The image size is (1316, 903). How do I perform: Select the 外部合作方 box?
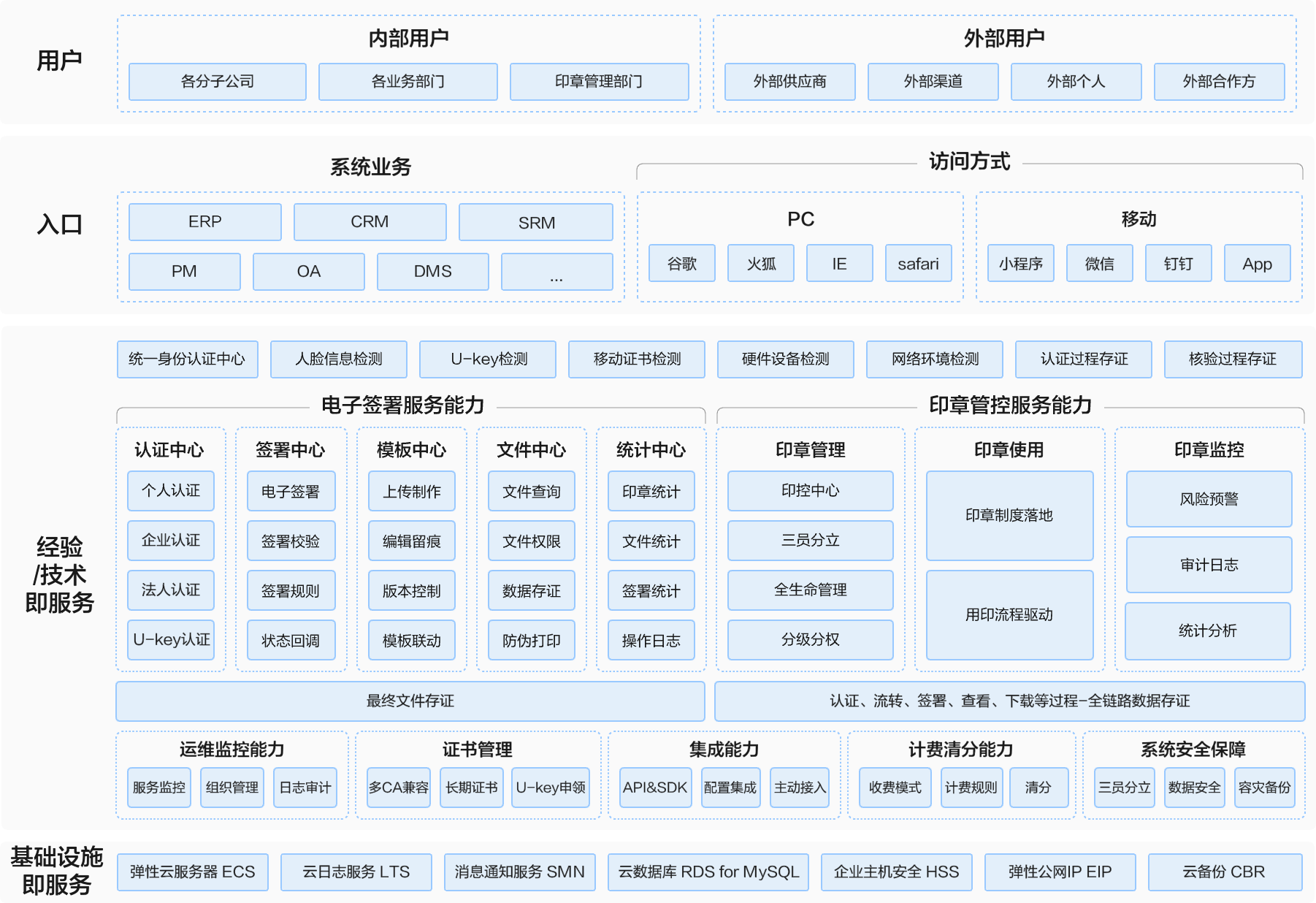(1219, 81)
